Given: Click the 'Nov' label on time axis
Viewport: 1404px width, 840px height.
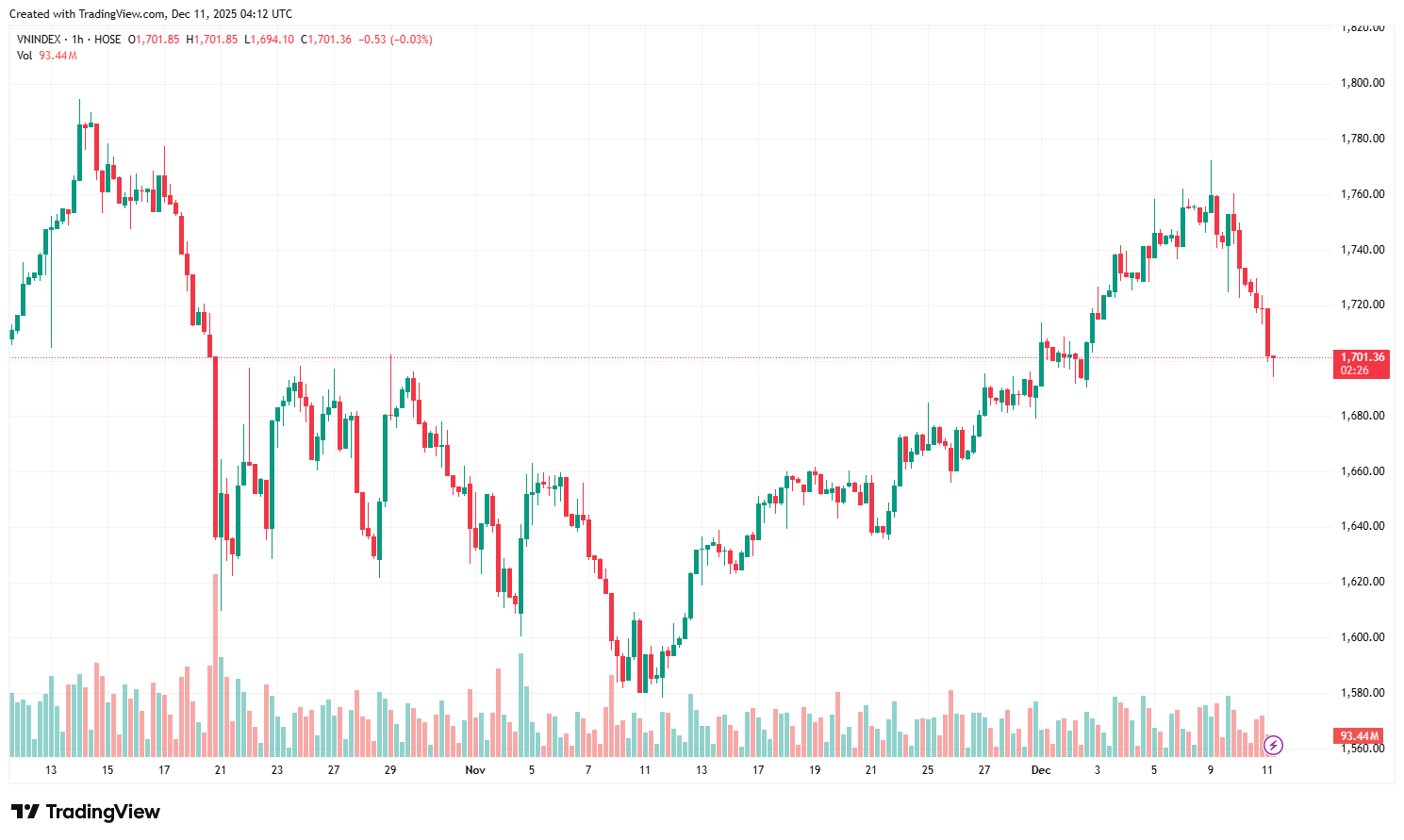Looking at the screenshot, I should tap(475, 770).
